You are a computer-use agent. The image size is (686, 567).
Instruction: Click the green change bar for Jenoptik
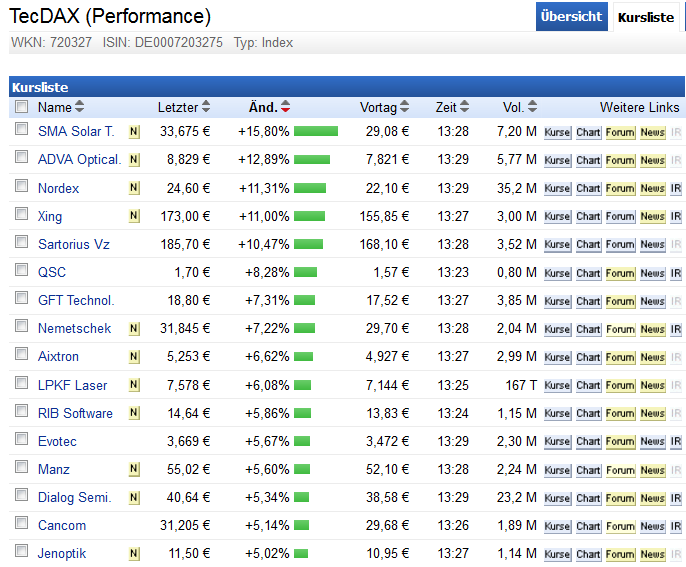pyautogui.click(x=301, y=553)
